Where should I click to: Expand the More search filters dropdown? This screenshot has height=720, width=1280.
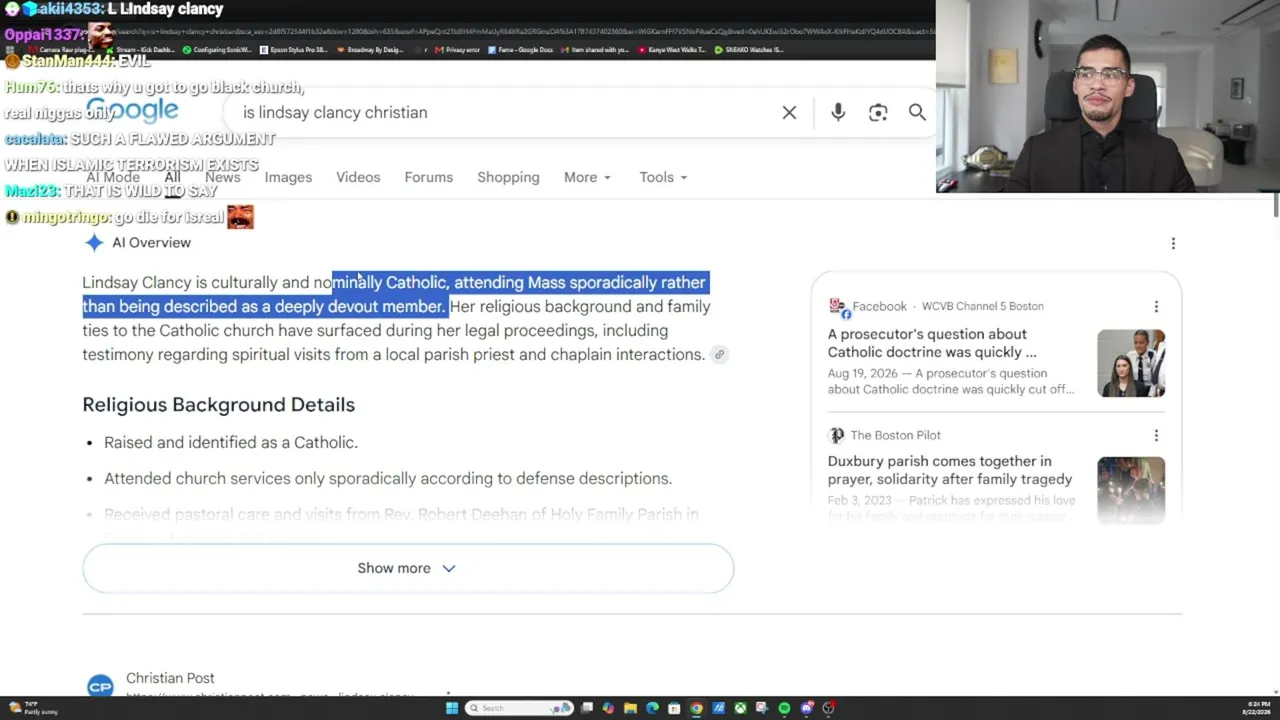(x=587, y=177)
